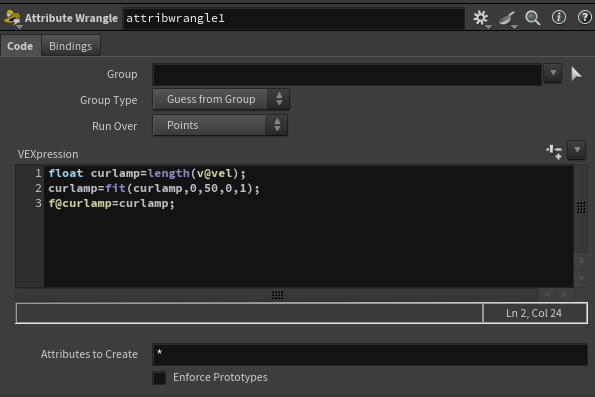Click the VEXpression code editor area

308,226
